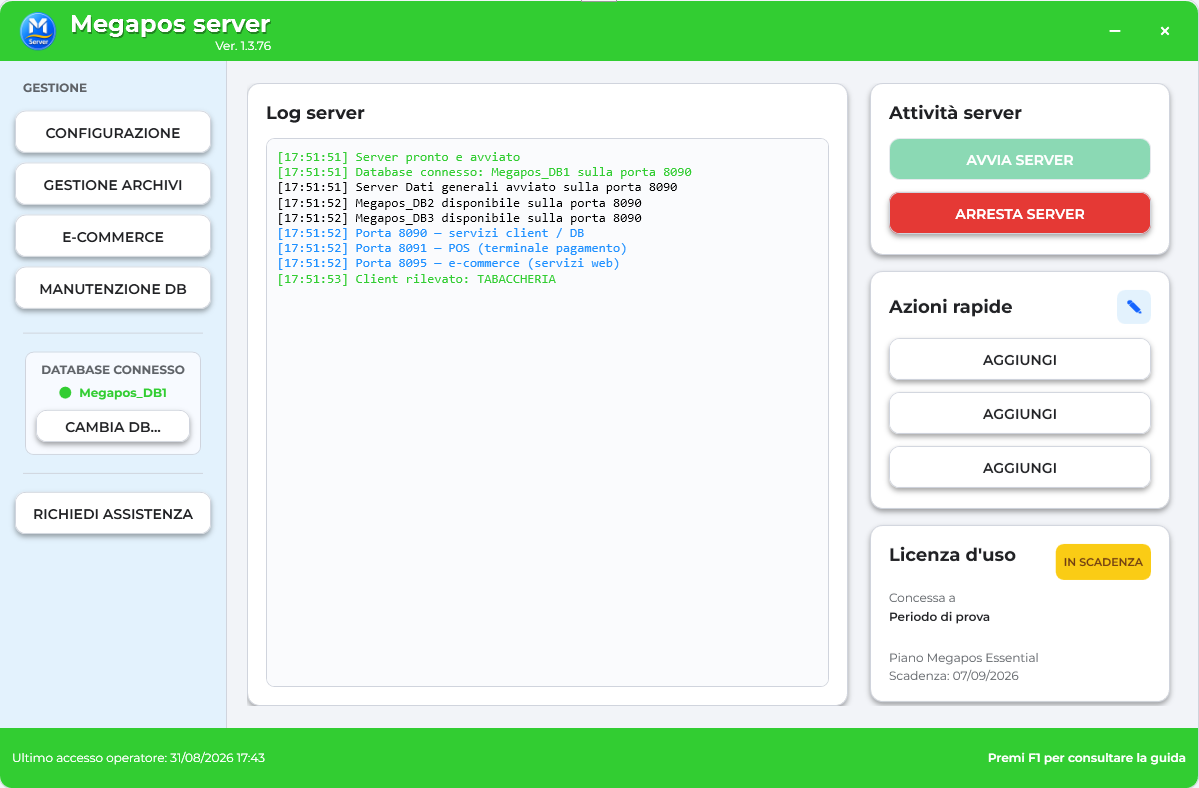Click the third AGGIUNGI quick action button
This screenshot has height=788, width=1199.
point(1019,468)
